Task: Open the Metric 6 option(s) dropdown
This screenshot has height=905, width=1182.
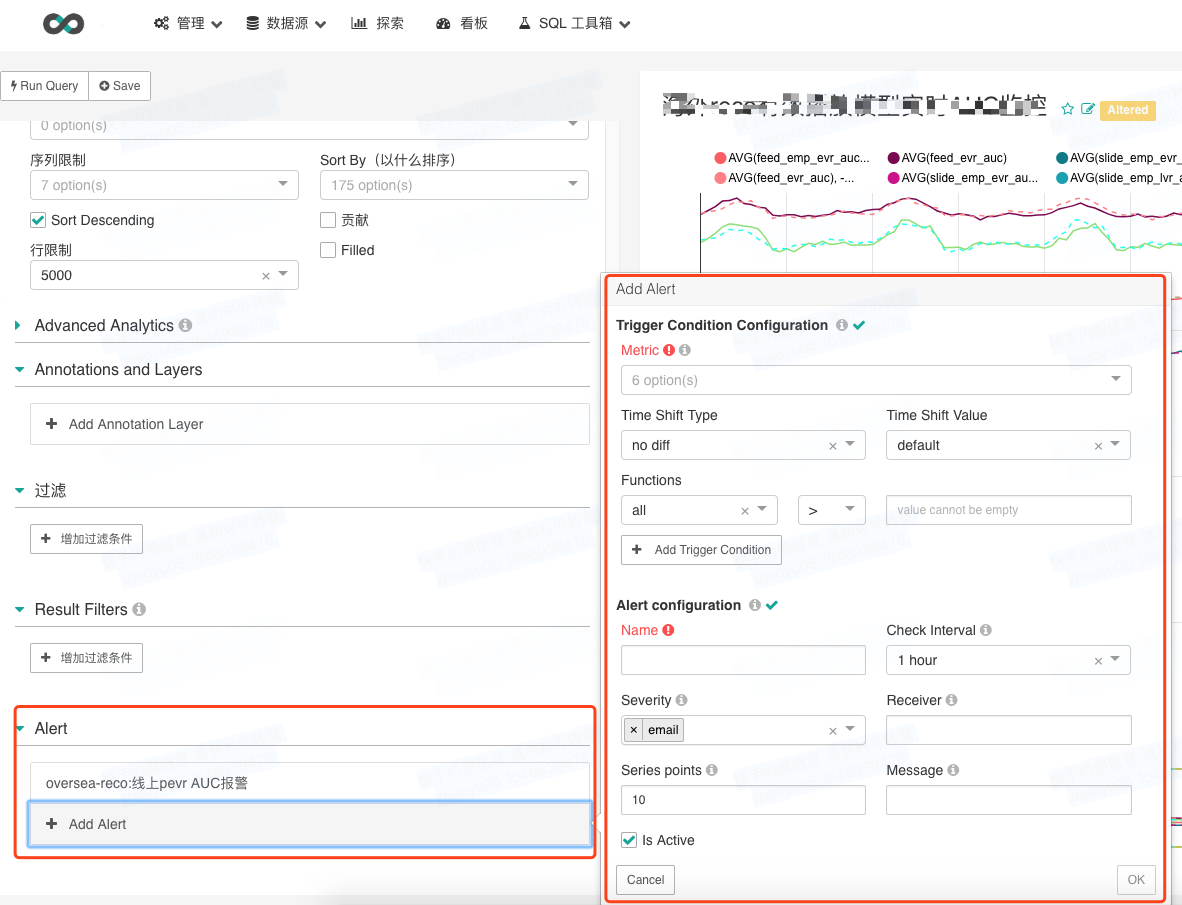Action: coord(876,380)
